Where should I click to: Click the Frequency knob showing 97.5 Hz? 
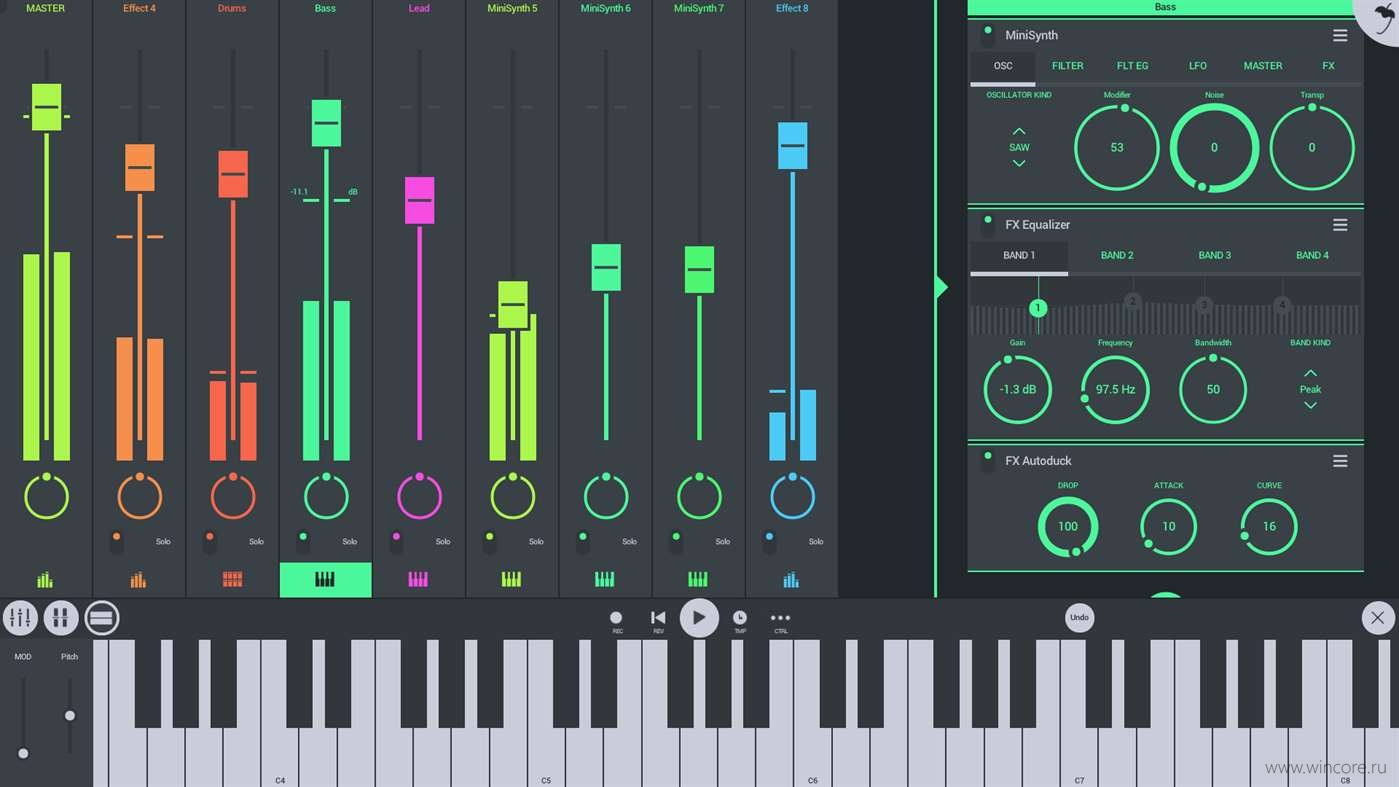click(x=1115, y=390)
